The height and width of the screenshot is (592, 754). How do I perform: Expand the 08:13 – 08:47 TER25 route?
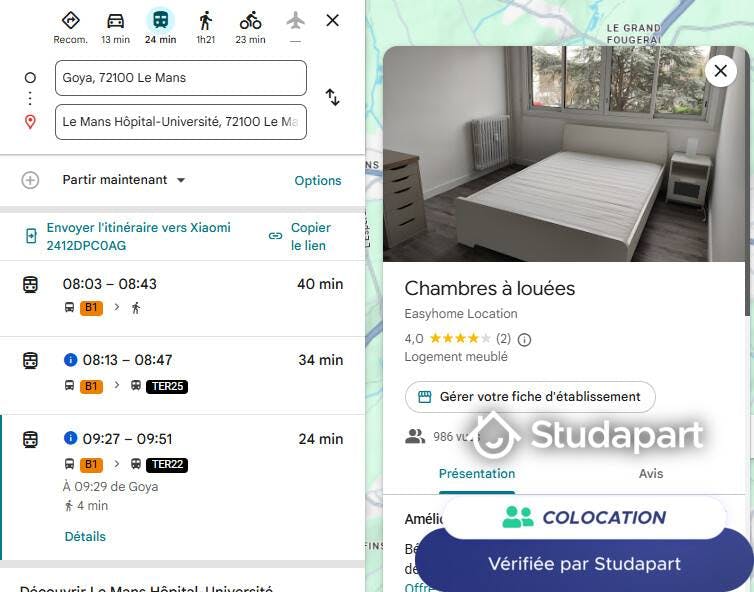[183, 375]
